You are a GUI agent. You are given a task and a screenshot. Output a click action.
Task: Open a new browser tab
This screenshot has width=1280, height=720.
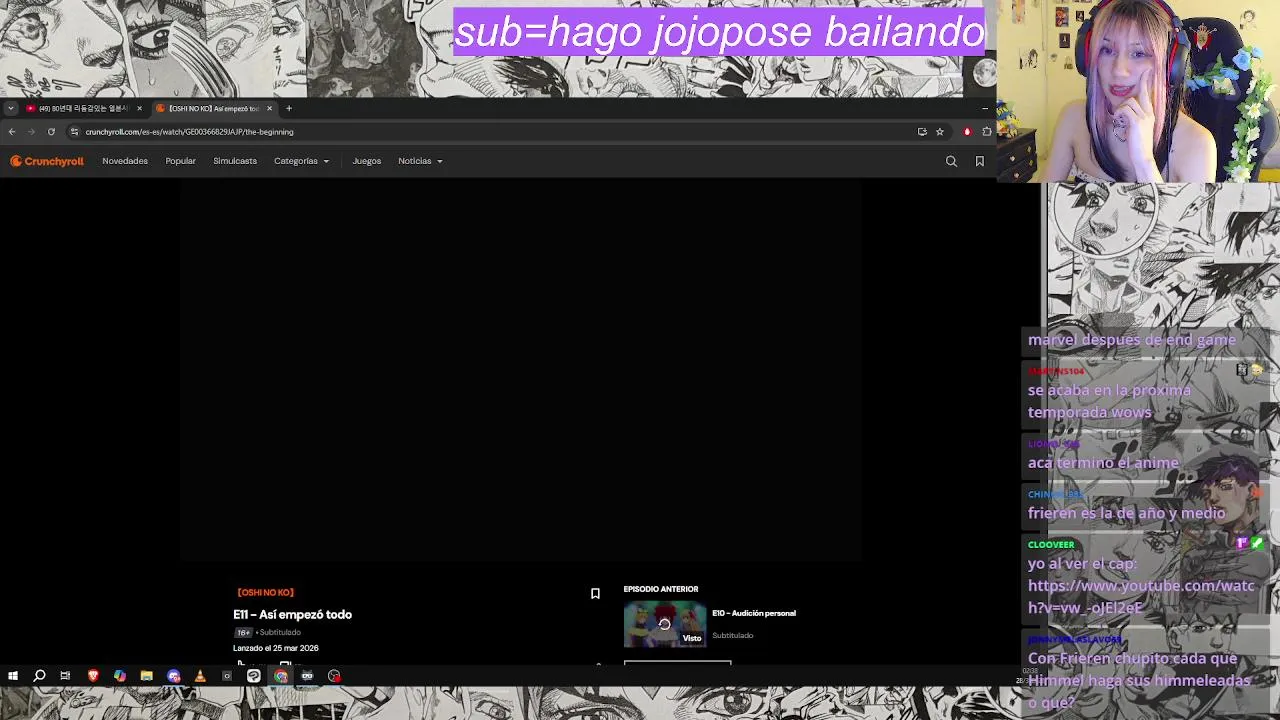[x=289, y=108]
